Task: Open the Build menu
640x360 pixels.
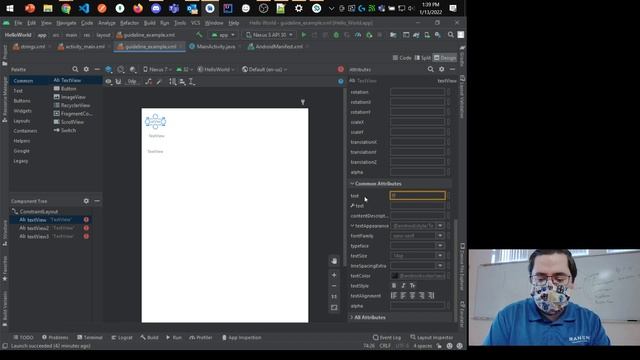Action: (150, 23)
